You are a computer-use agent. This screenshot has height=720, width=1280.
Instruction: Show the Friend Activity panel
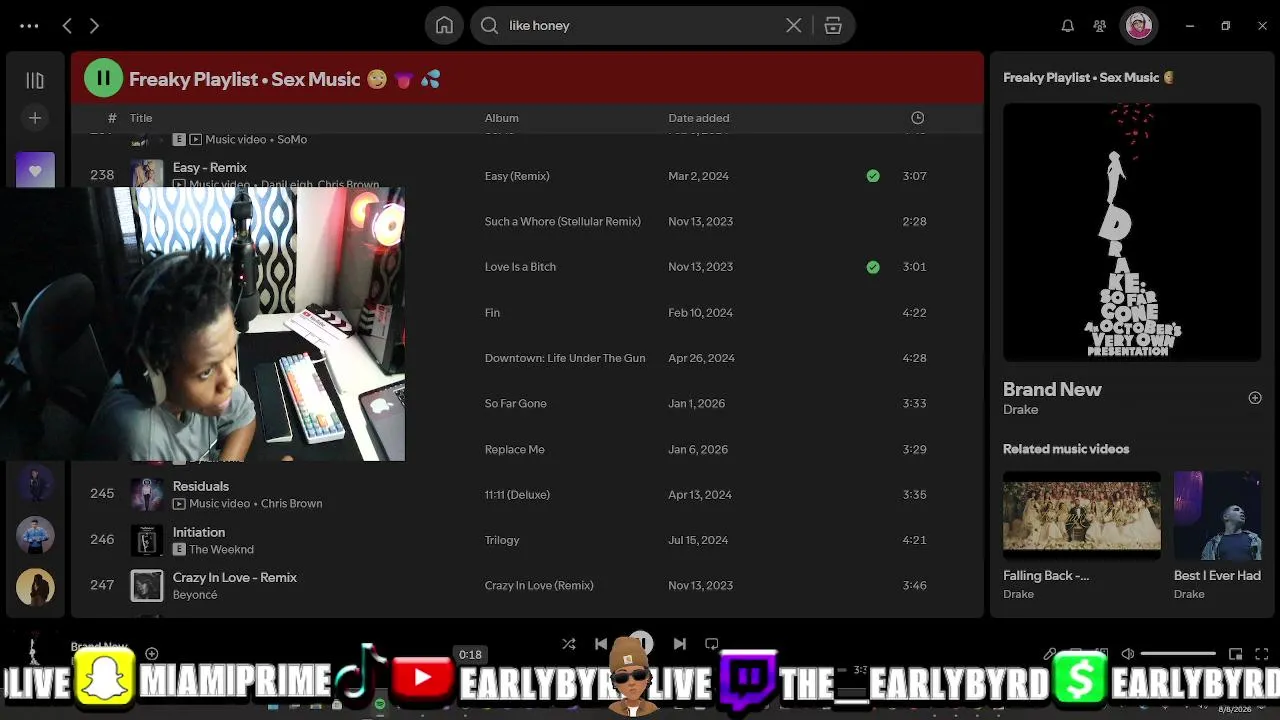[x=1100, y=26]
